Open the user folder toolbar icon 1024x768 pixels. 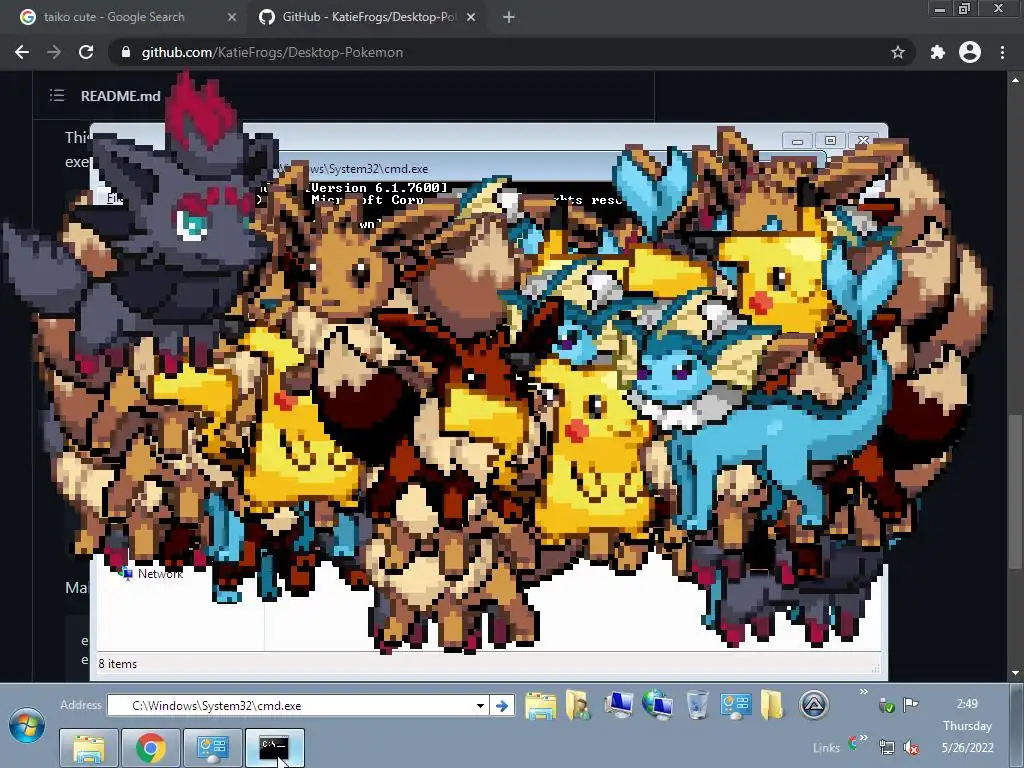tap(578, 705)
